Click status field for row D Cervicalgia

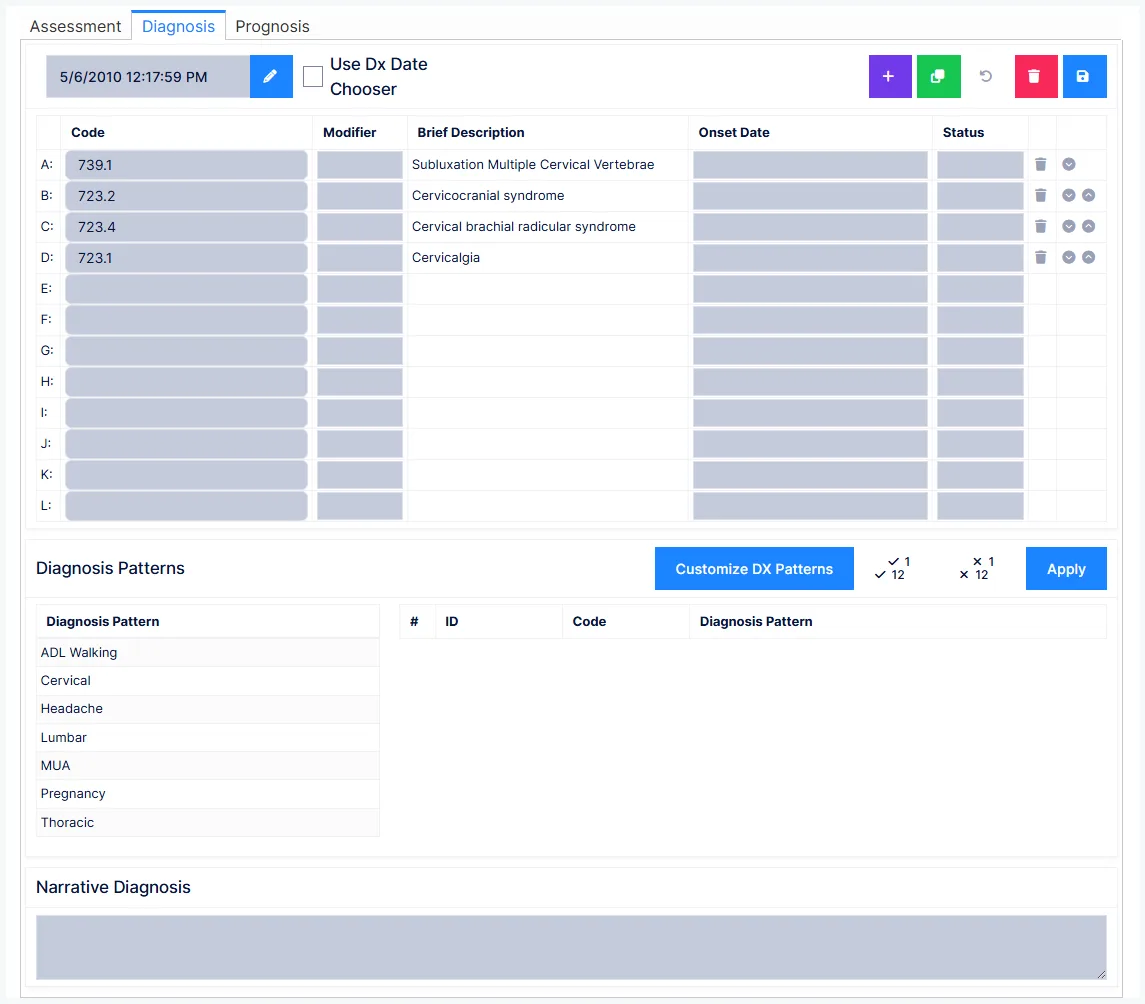(x=980, y=258)
